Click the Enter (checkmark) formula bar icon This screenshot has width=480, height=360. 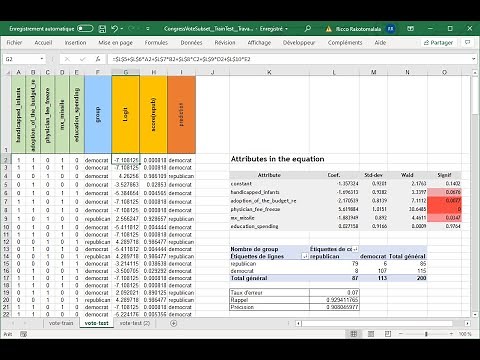point(82,59)
